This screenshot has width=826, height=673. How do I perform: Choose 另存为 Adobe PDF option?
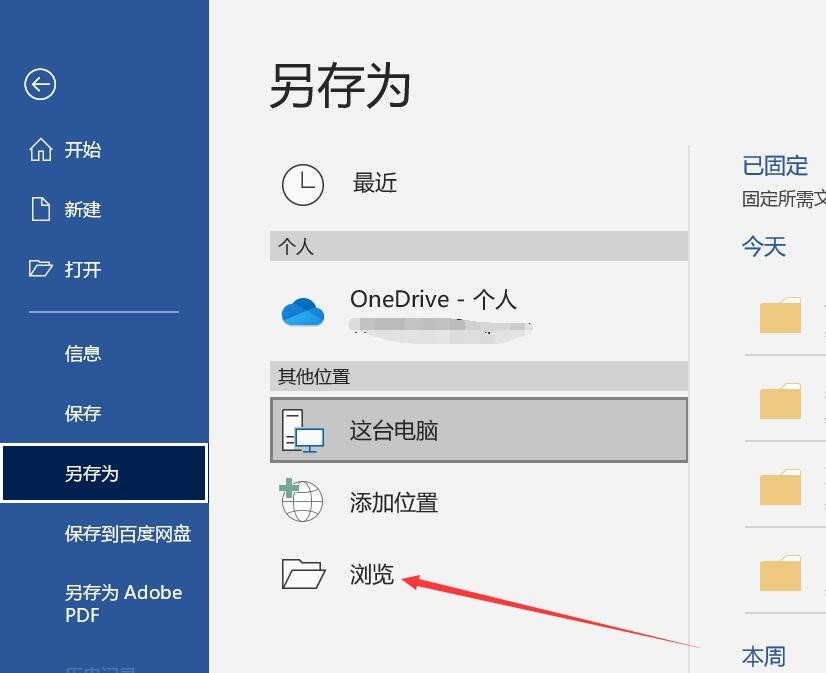click(x=123, y=603)
